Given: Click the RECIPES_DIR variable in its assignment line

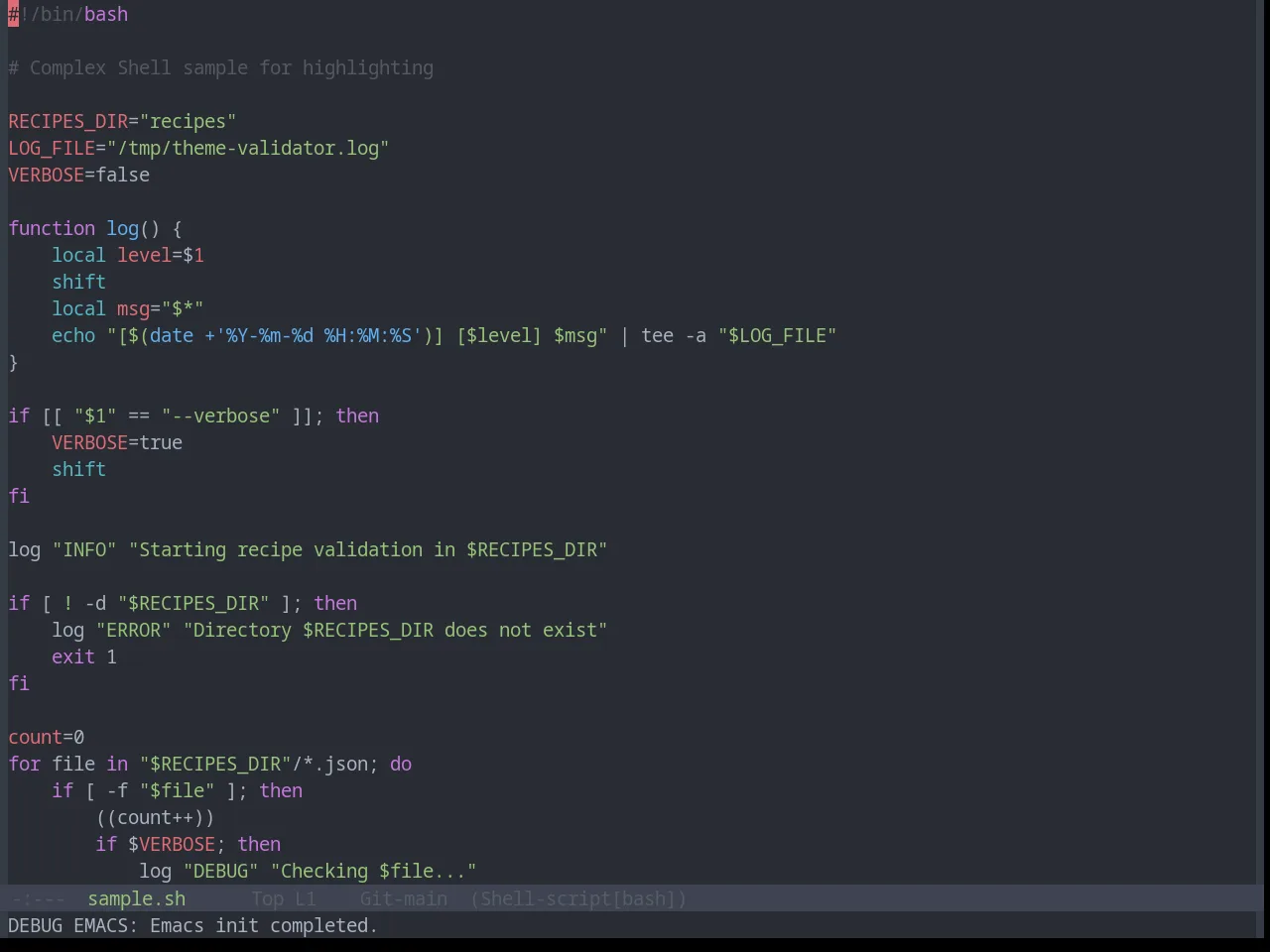Looking at the screenshot, I should [68, 121].
